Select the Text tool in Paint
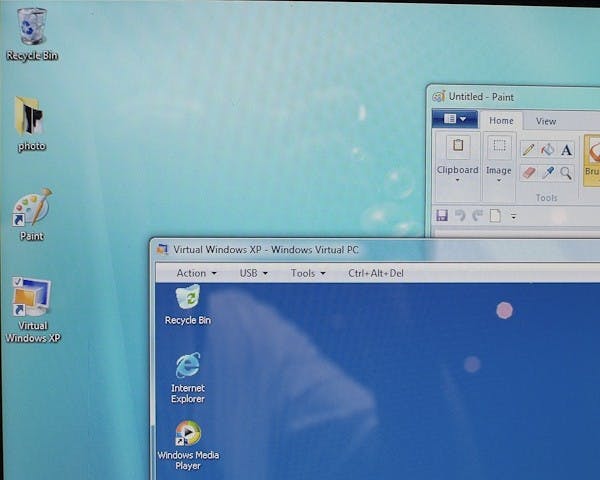The image size is (600, 480). pos(567,150)
